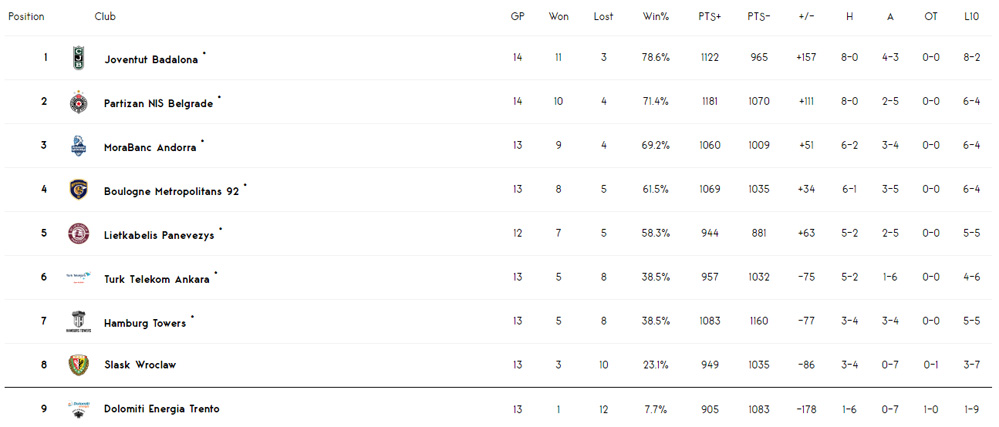999x427 pixels.
Task: Select the Dolomiti Energia Trento logo
Action: (78, 409)
